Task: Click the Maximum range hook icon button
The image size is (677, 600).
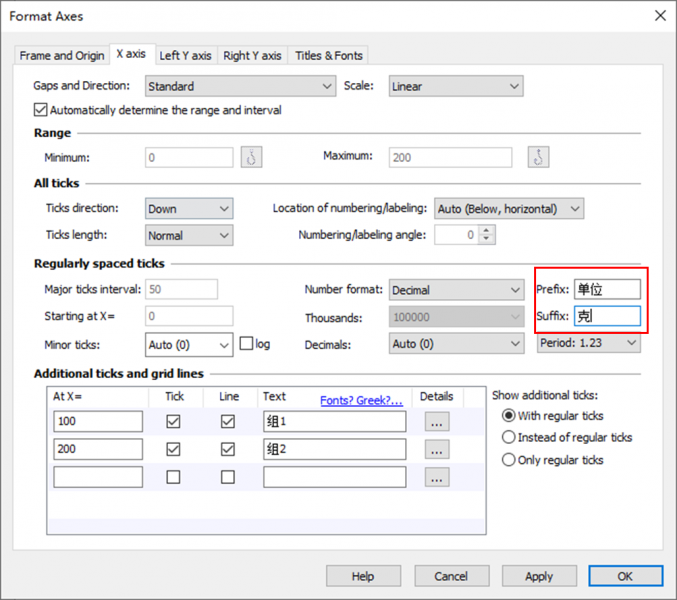Action: tap(539, 158)
